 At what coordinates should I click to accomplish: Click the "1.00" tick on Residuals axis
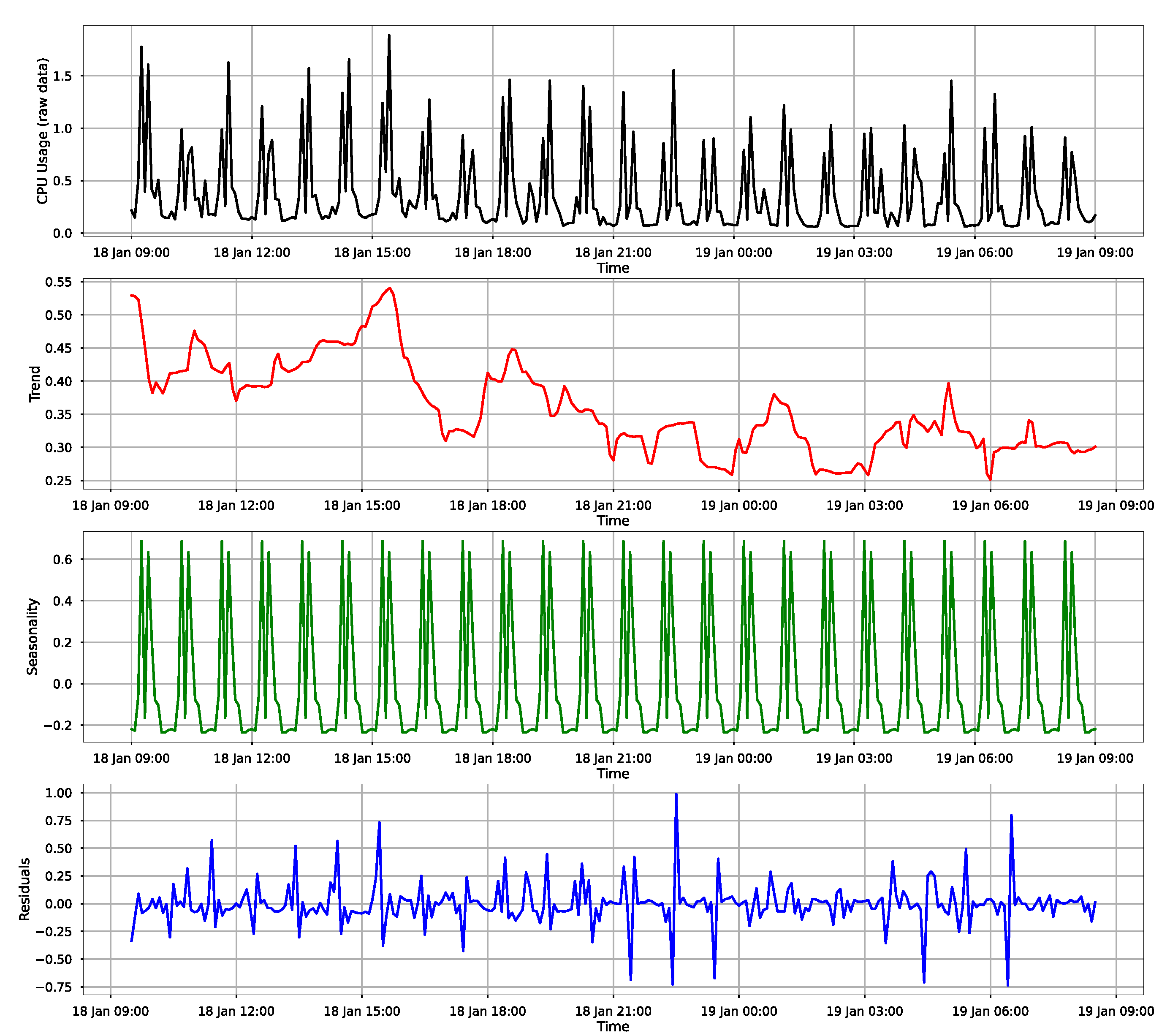(x=58, y=793)
